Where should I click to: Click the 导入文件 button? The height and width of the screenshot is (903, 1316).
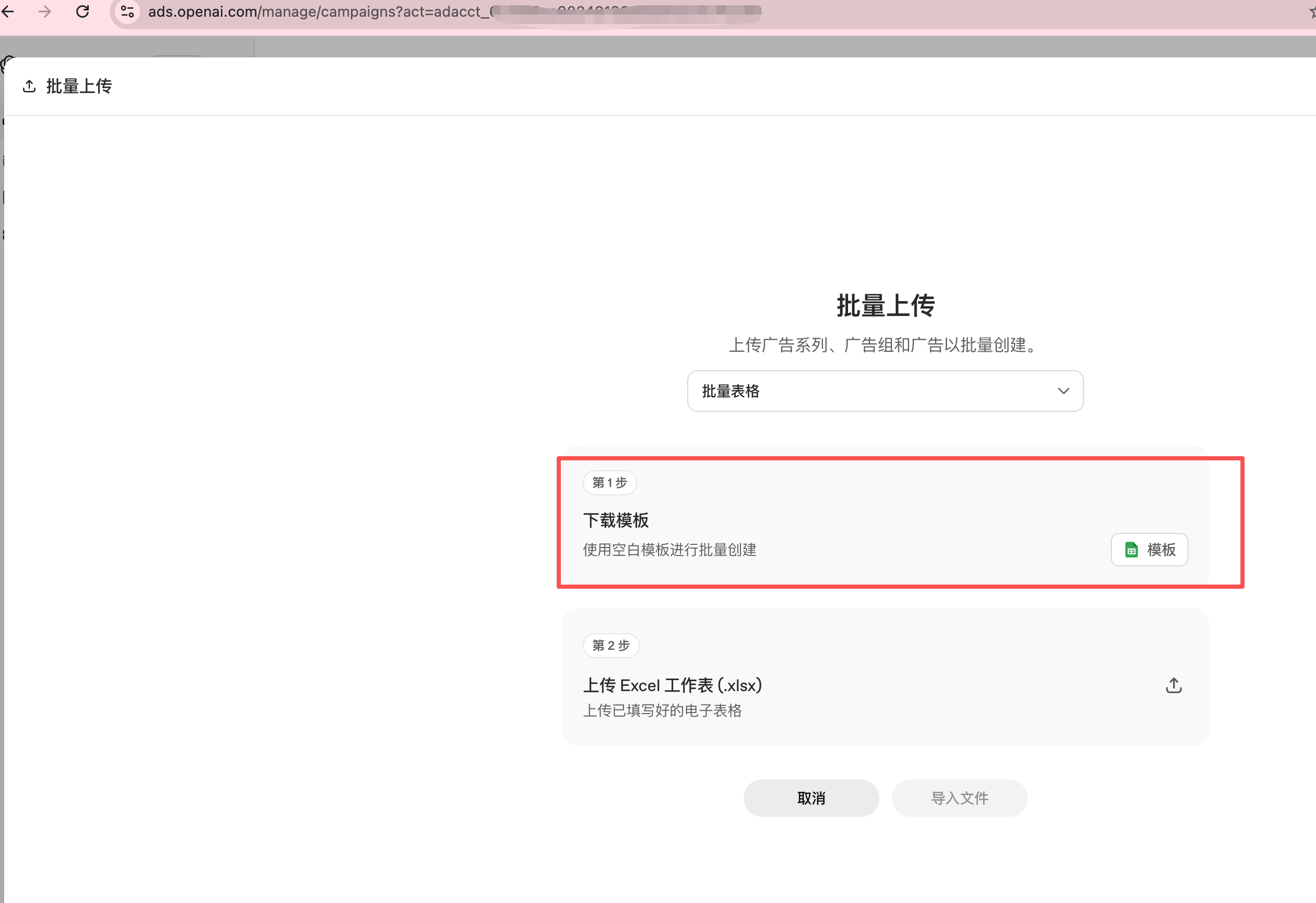tap(959, 798)
